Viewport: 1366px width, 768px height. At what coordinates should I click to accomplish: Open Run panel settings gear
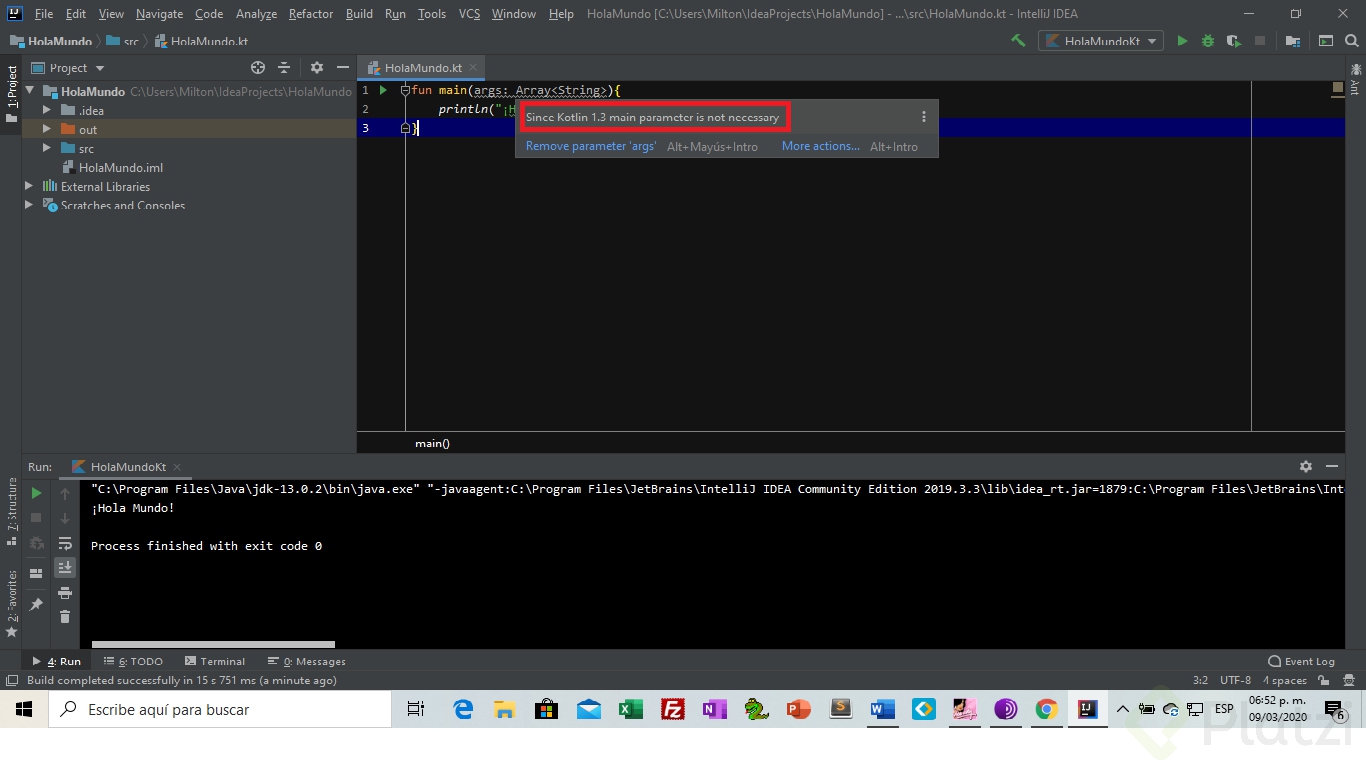(x=1306, y=467)
